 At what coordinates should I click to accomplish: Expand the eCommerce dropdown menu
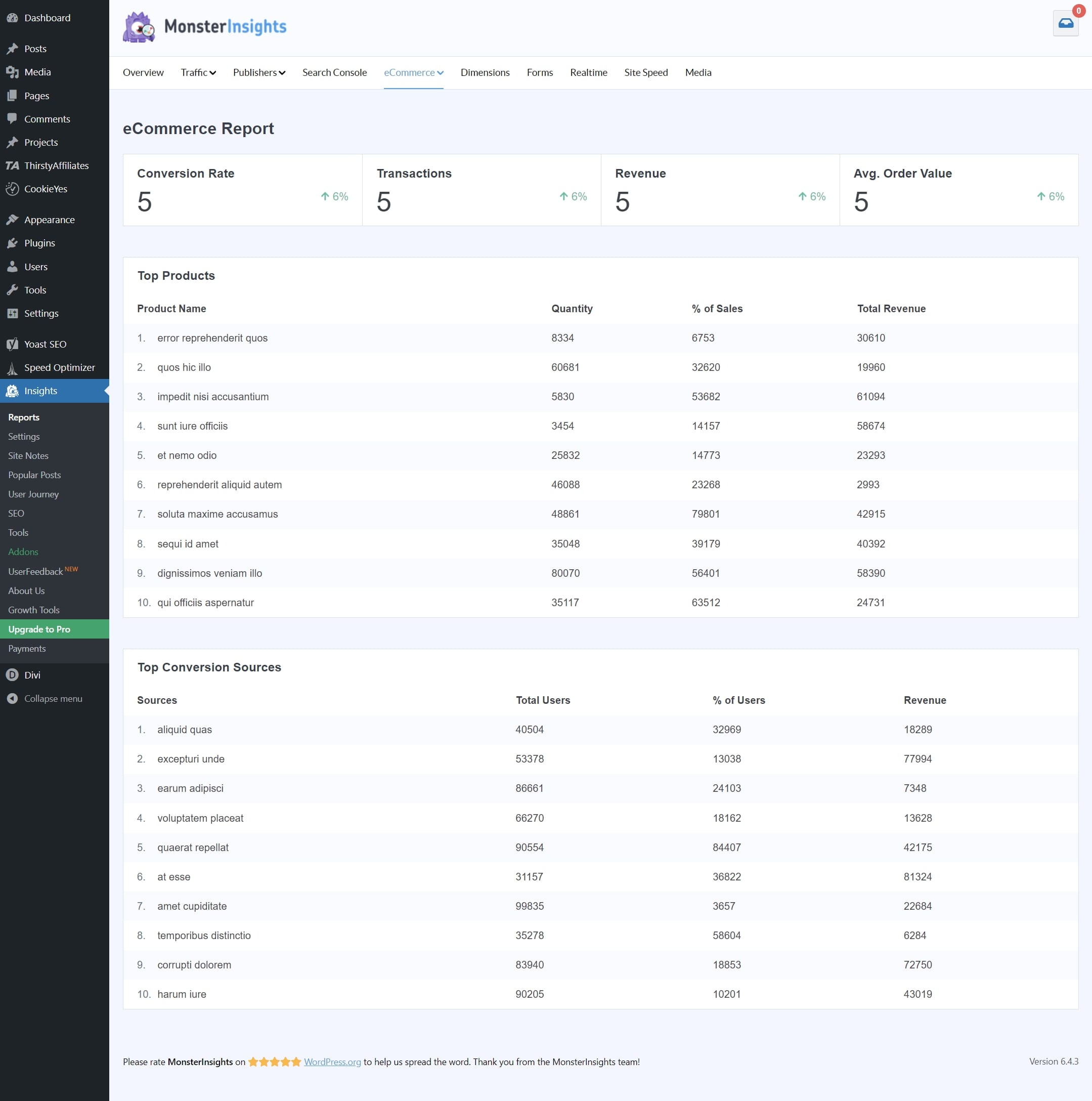click(413, 72)
